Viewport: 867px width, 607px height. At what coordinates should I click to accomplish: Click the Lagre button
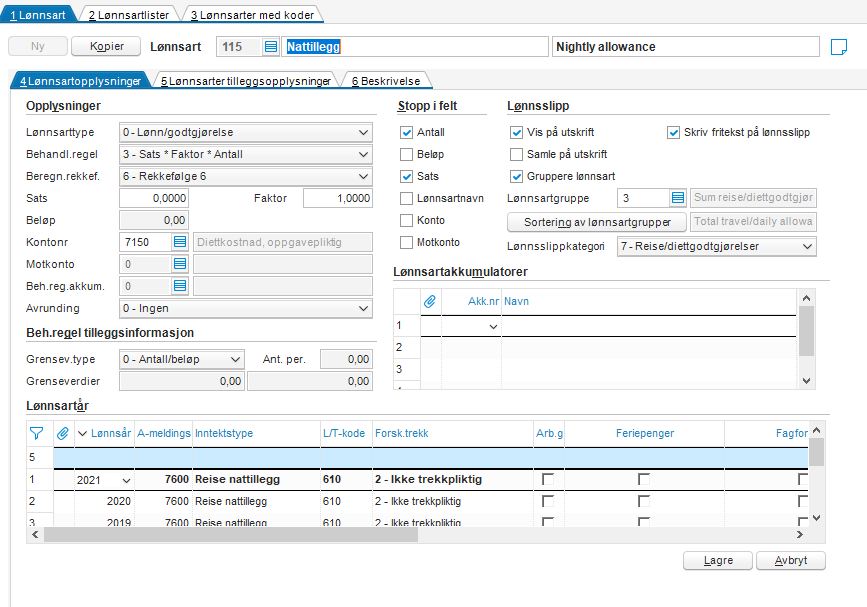[x=717, y=561]
